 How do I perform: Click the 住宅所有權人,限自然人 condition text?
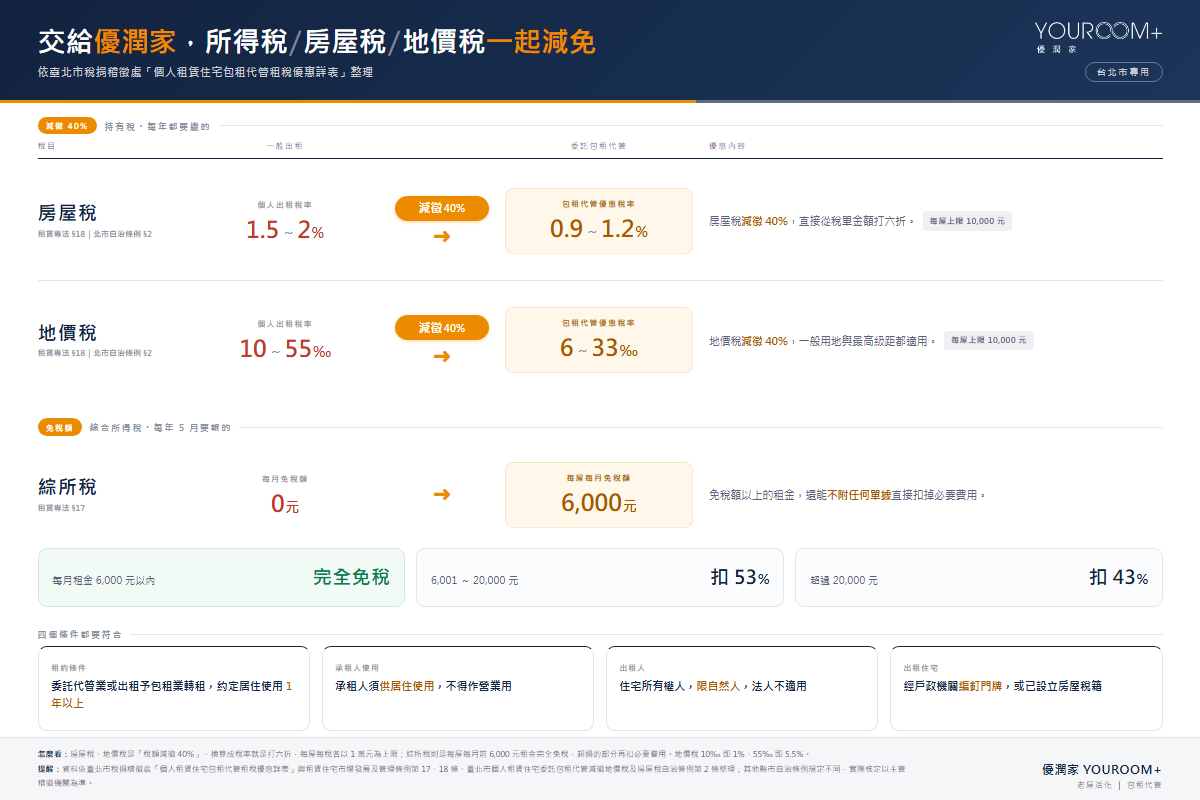coord(713,687)
